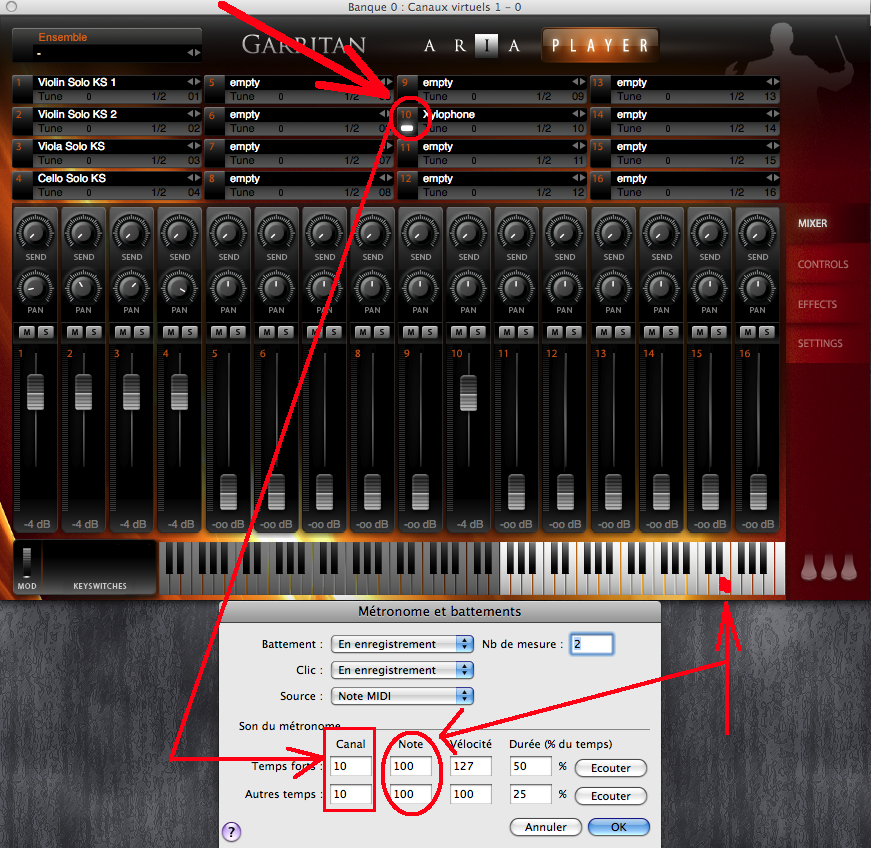Click the Nb de mesure input field
The height and width of the screenshot is (848, 871).
tap(592, 644)
